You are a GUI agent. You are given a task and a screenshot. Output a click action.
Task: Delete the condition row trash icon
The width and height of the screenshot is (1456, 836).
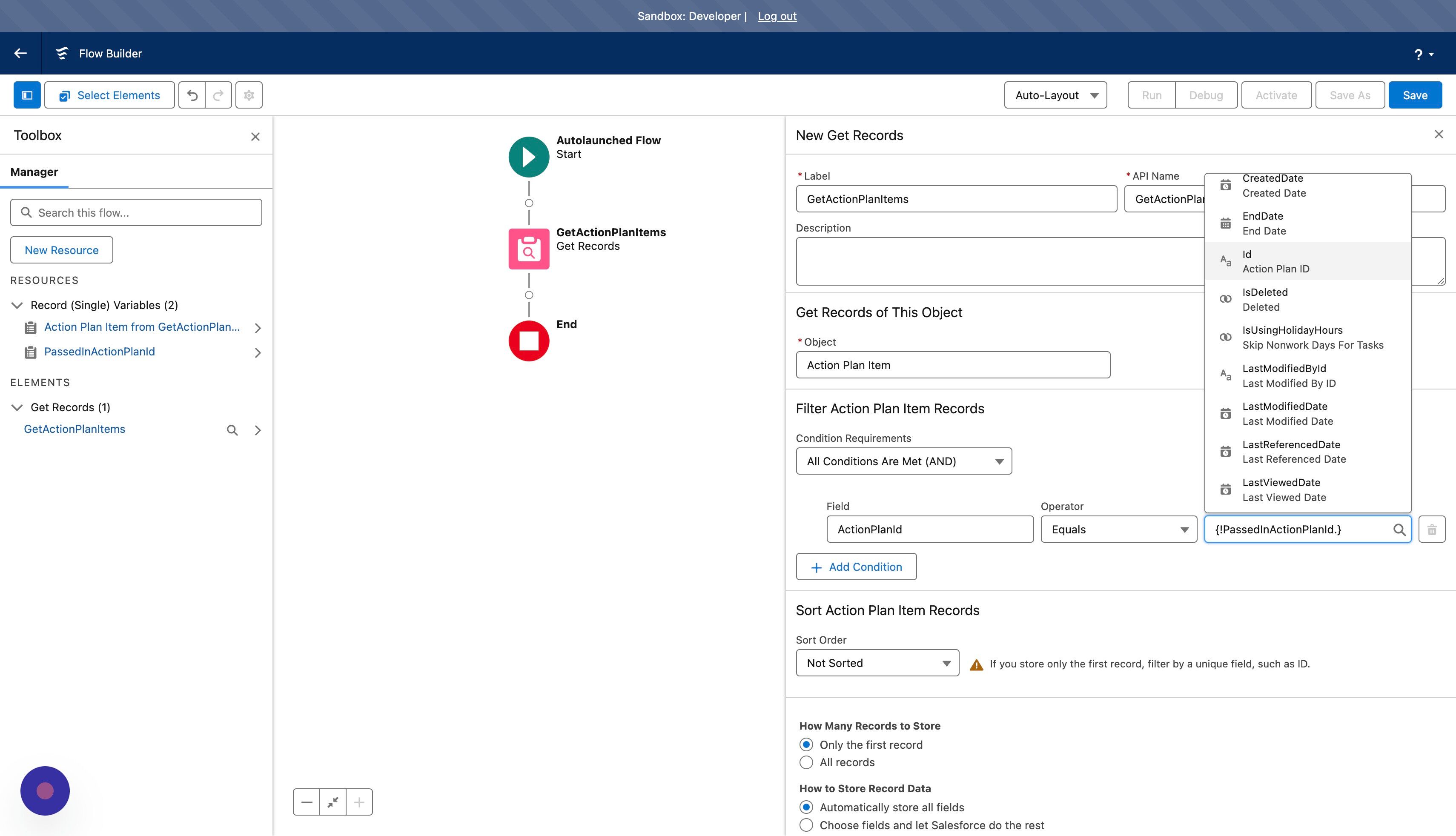click(x=1432, y=530)
